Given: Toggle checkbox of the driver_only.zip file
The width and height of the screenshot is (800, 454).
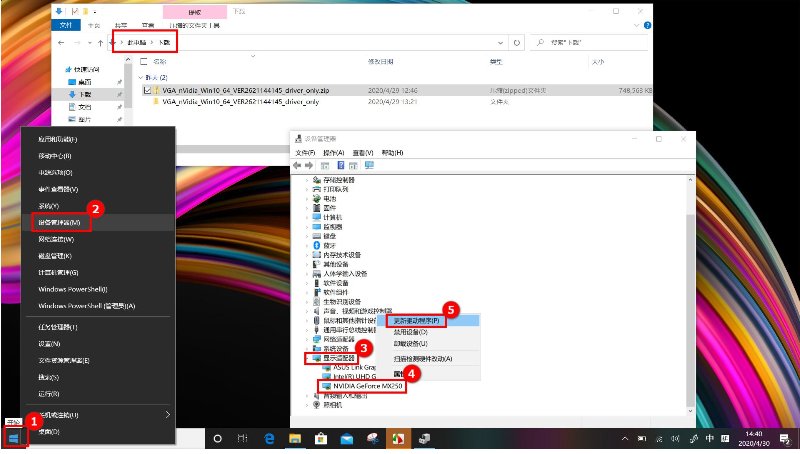Looking at the screenshot, I should tap(147, 90).
